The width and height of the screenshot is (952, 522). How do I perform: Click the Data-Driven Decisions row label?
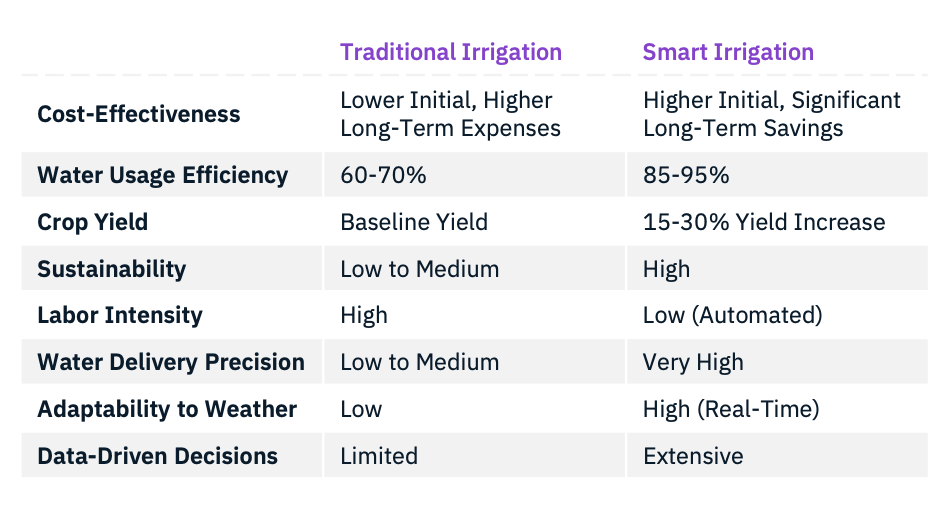pyautogui.click(x=157, y=456)
